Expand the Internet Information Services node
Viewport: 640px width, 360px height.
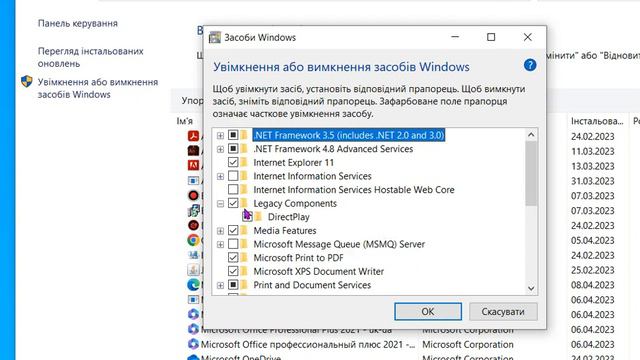pos(220,176)
